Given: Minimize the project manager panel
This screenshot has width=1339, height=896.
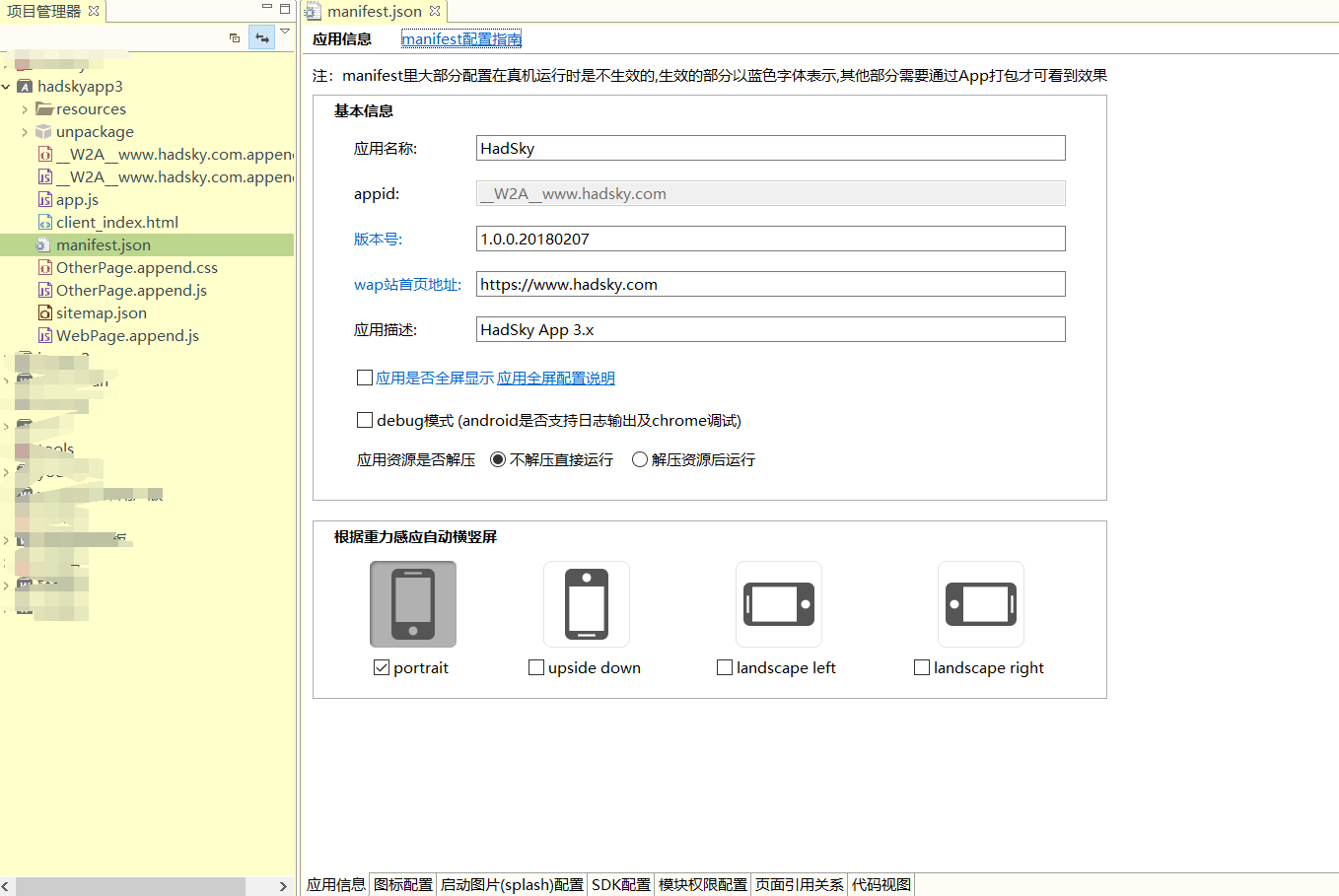Looking at the screenshot, I should [266, 9].
